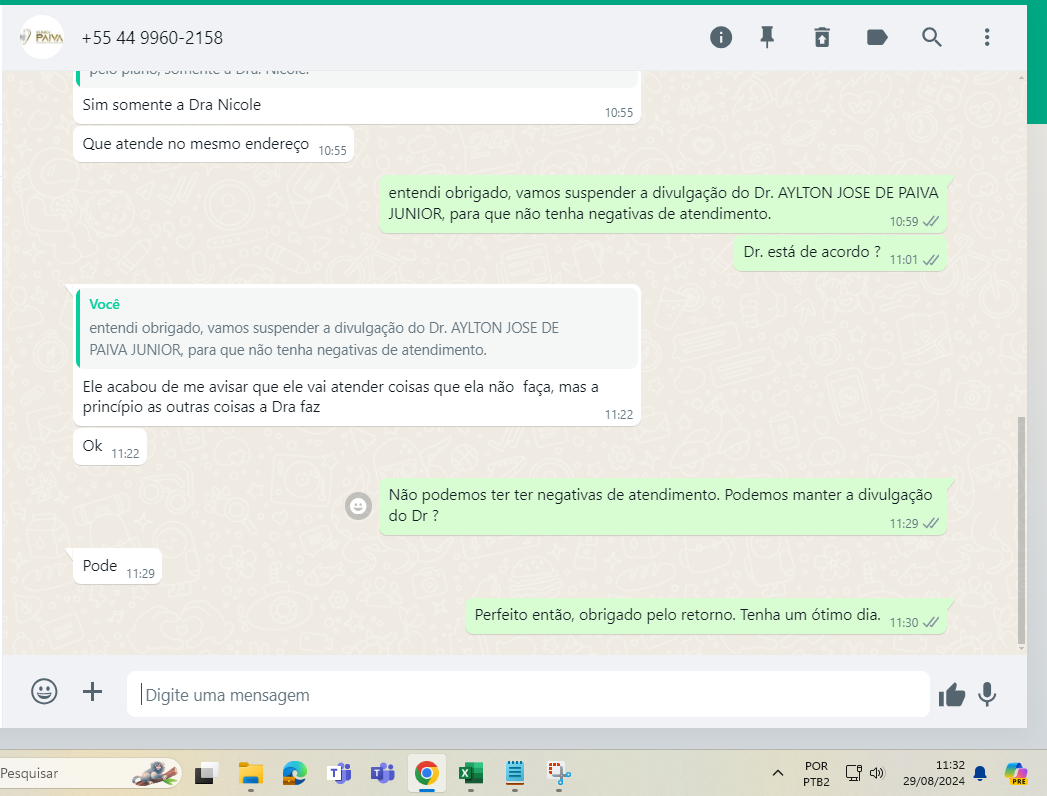
Task: Select message 'Dr. está de acordo ?'
Action: click(839, 253)
